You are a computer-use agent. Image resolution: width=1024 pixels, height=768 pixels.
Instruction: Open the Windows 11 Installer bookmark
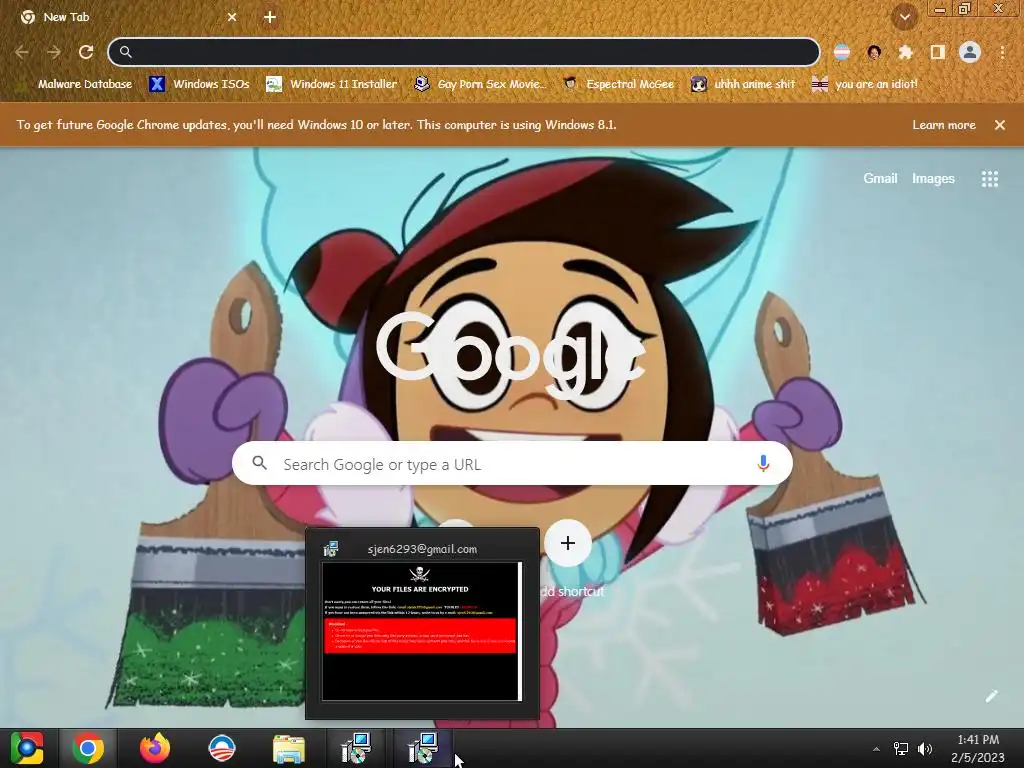331,84
